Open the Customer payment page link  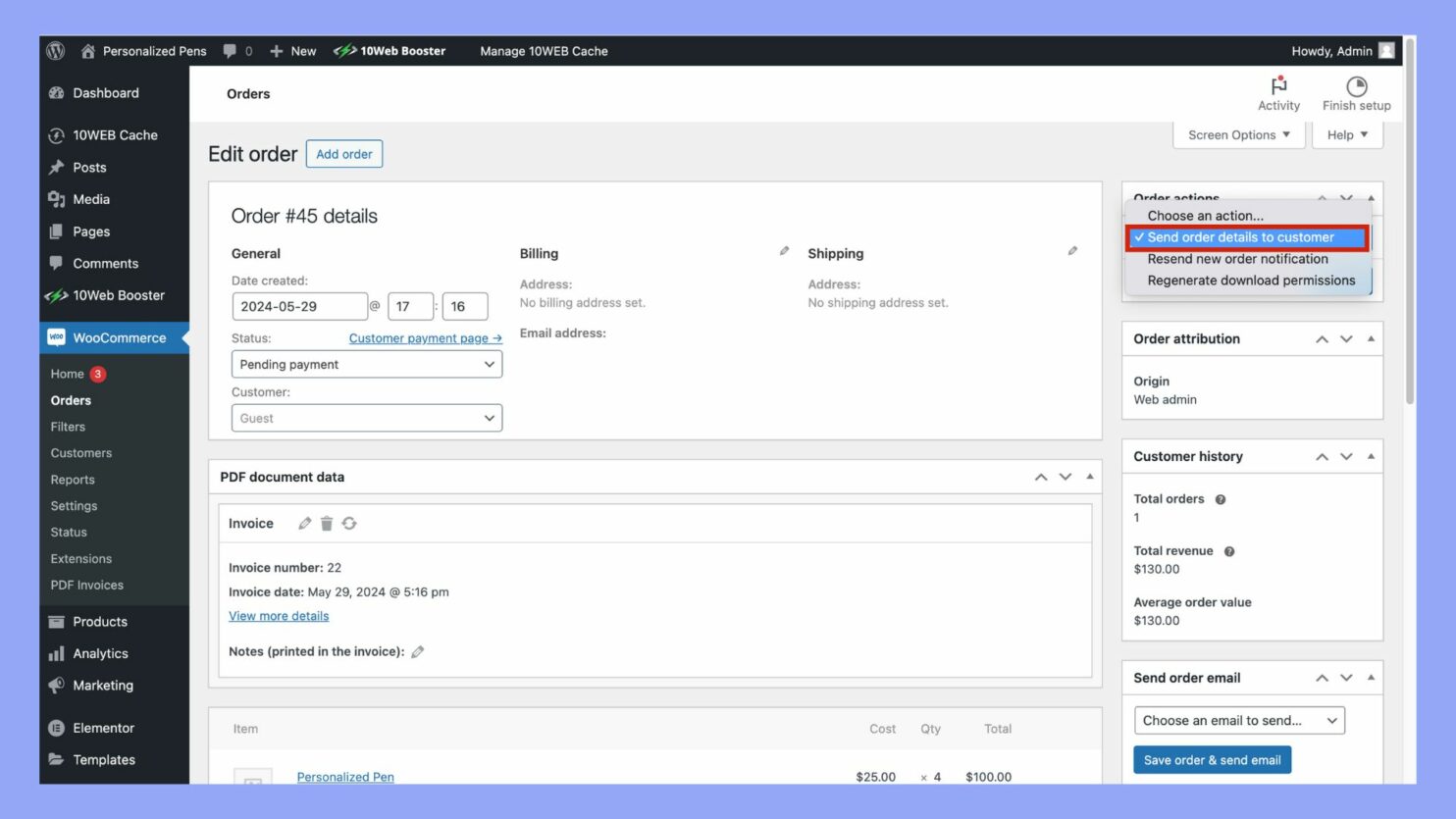pos(425,337)
